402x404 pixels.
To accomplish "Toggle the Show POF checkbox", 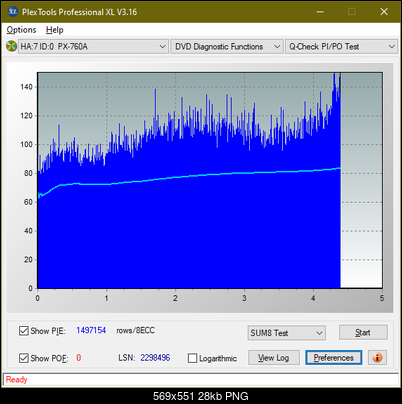I will 24,358.
